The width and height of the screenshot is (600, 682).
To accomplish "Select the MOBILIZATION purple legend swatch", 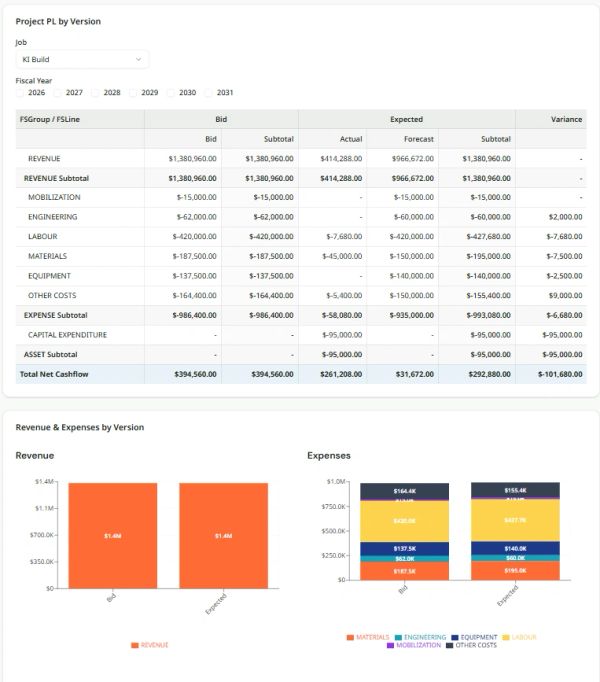I will (390, 645).
